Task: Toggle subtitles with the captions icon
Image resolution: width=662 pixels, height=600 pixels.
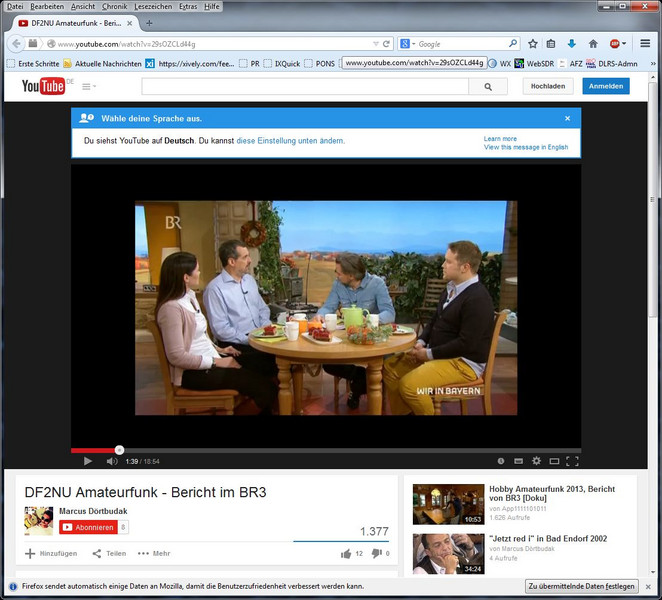Action: 518,461
